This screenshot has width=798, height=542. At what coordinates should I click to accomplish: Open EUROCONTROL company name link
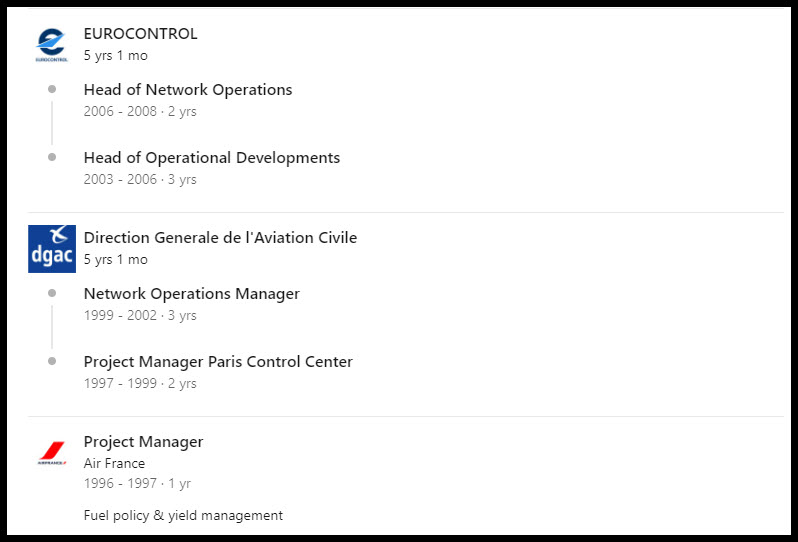click(140, 34)
